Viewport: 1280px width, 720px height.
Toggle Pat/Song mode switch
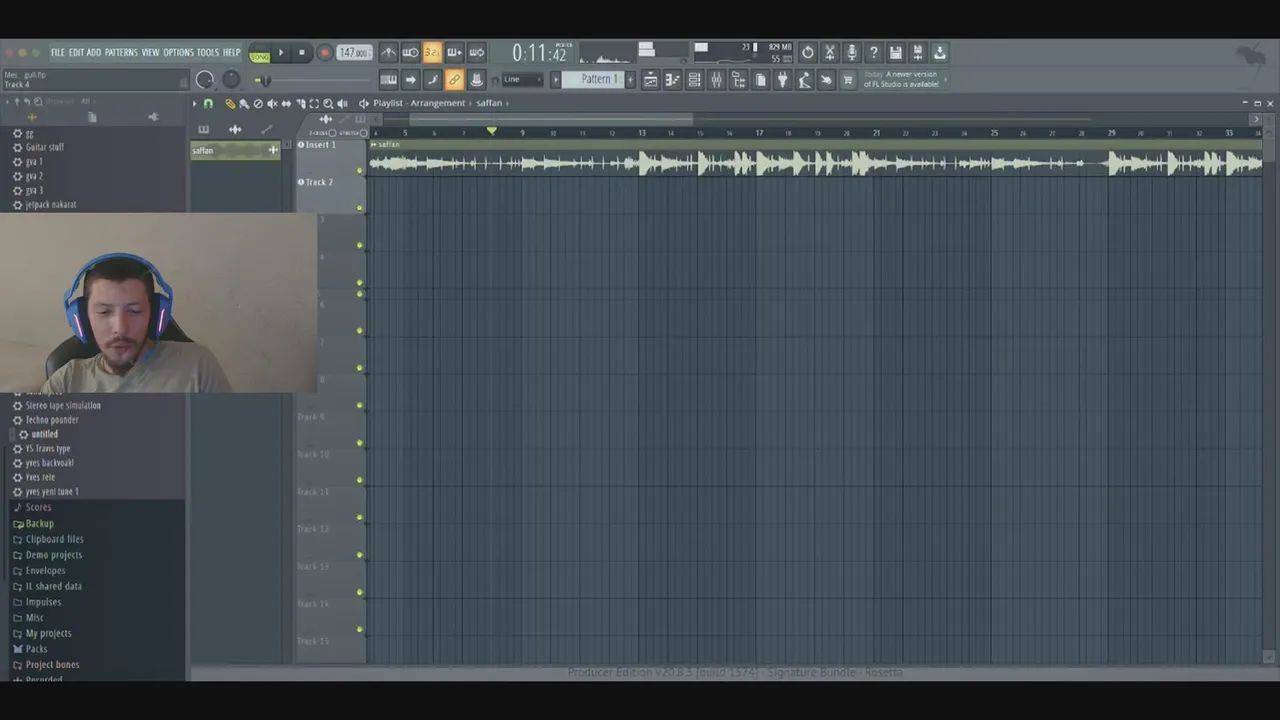point(259,53)
